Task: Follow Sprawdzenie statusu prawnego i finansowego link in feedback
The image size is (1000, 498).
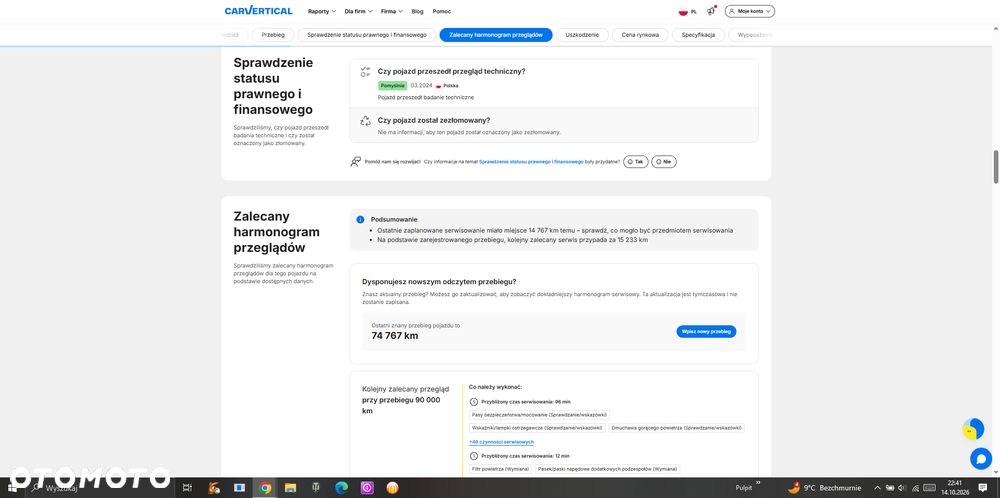Action: (x=531, y=162)
